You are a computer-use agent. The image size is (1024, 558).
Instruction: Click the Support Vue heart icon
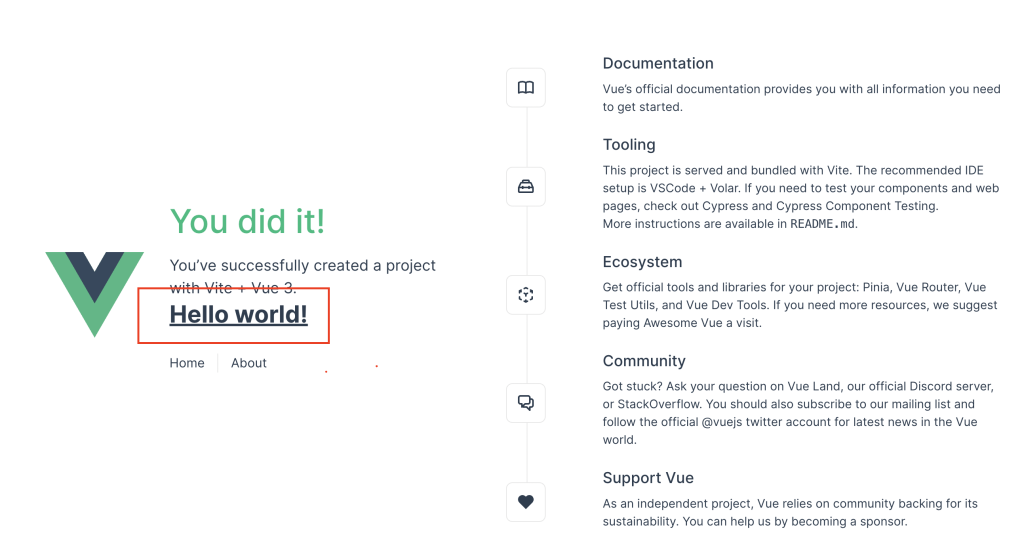[x=526, y=502]
